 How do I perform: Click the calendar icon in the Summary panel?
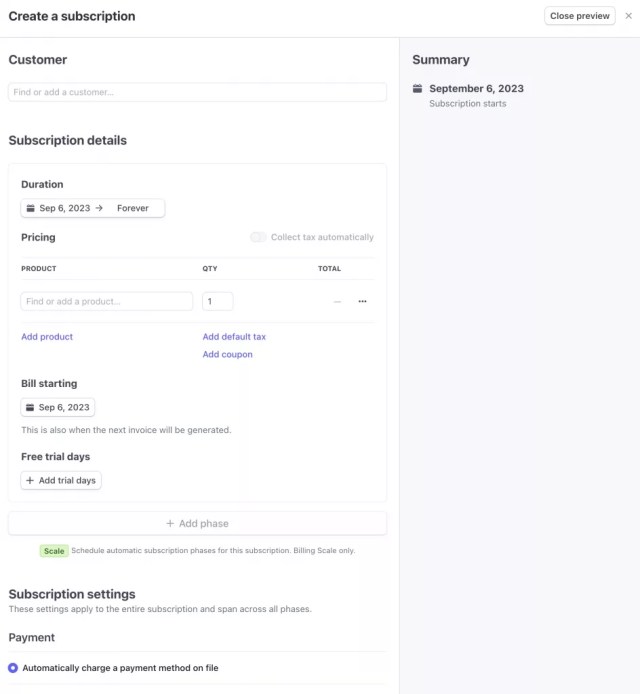click(x=417, y=89)
